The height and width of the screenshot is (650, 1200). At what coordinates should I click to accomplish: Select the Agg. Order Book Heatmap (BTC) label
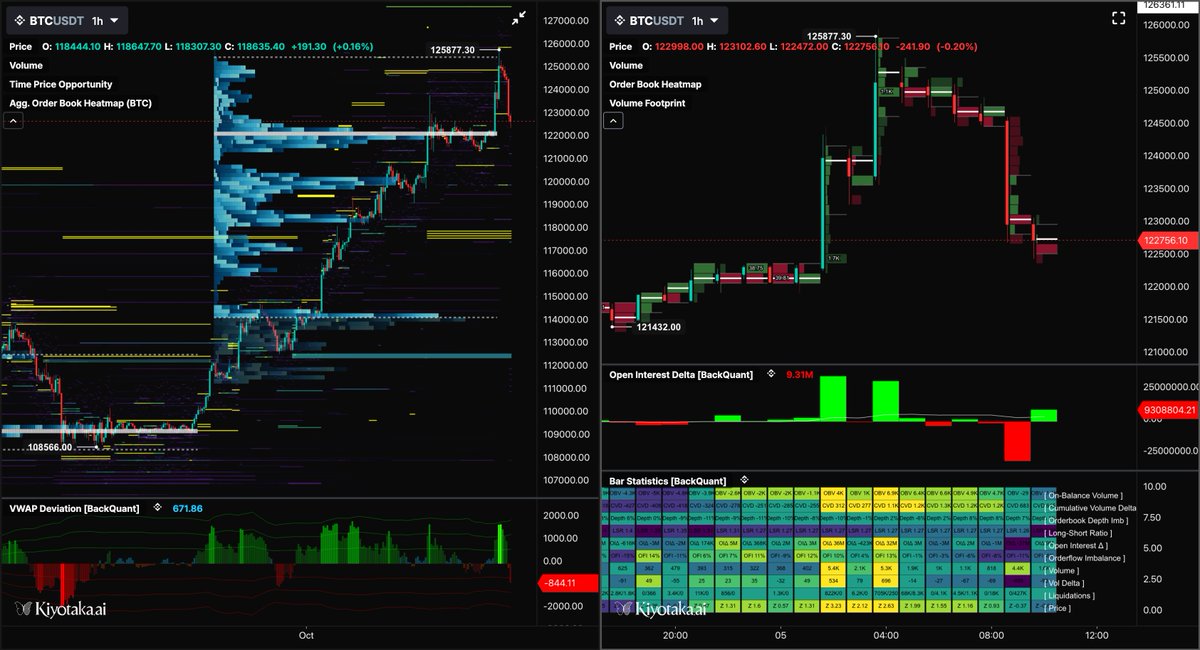81,102
